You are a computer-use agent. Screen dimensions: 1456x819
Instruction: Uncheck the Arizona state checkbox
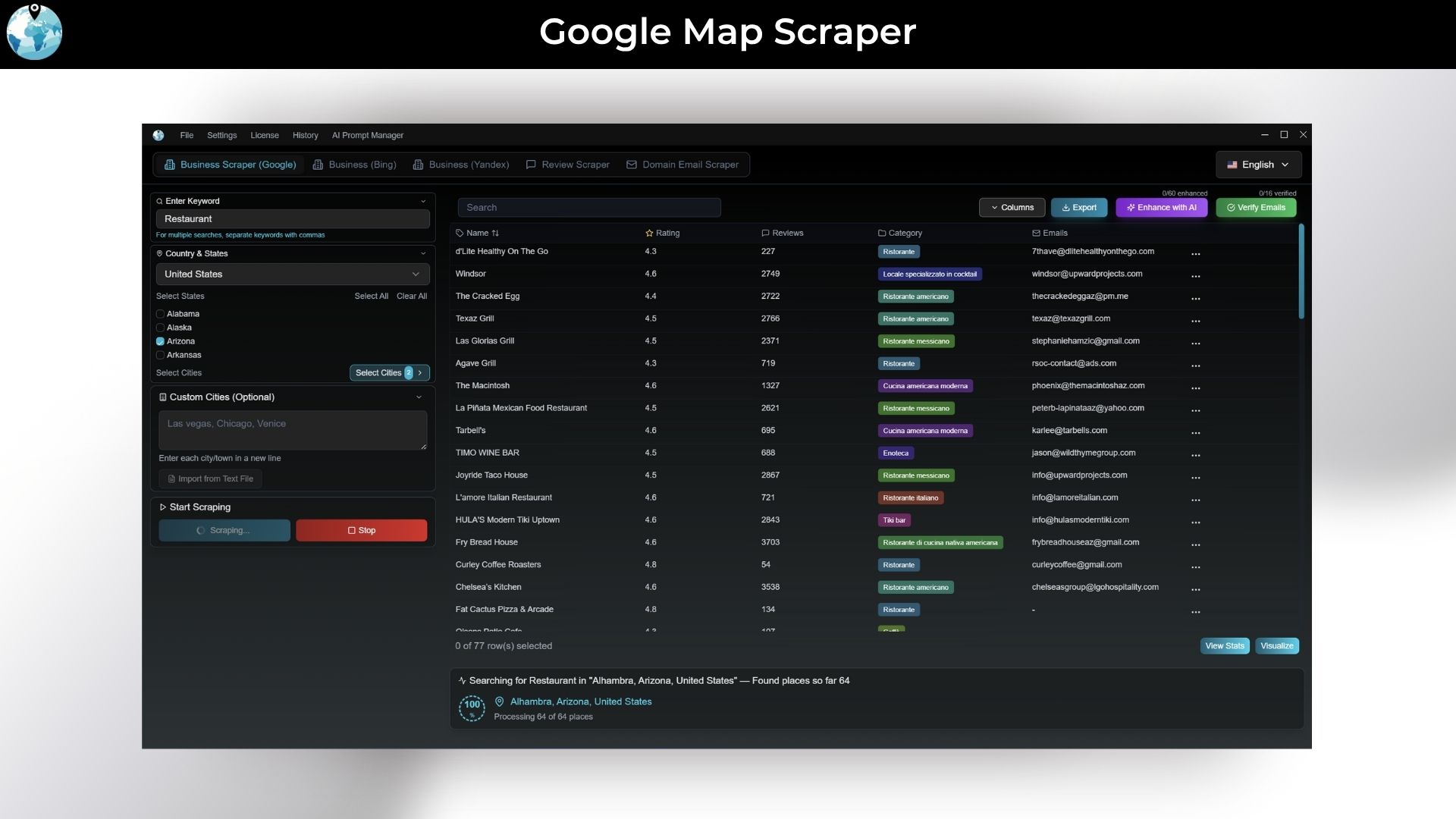160,341
